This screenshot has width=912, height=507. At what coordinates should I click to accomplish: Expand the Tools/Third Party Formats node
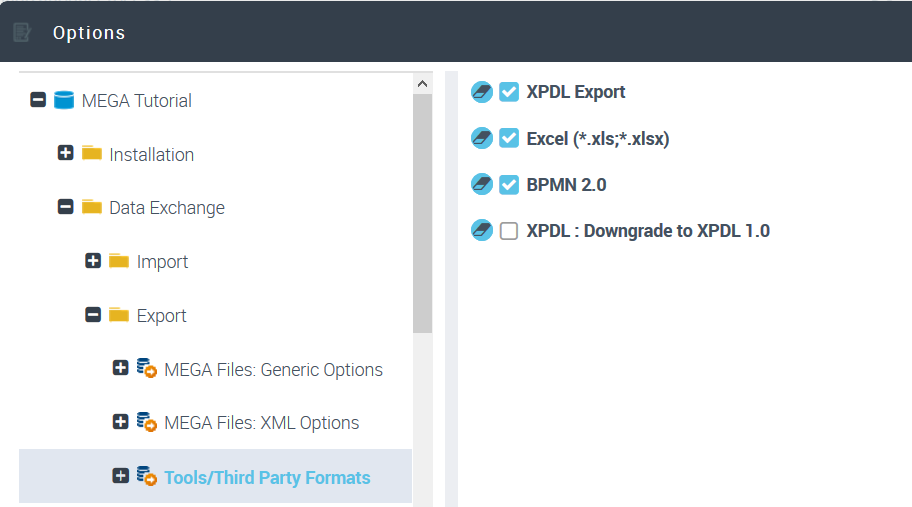pos(121,476)
